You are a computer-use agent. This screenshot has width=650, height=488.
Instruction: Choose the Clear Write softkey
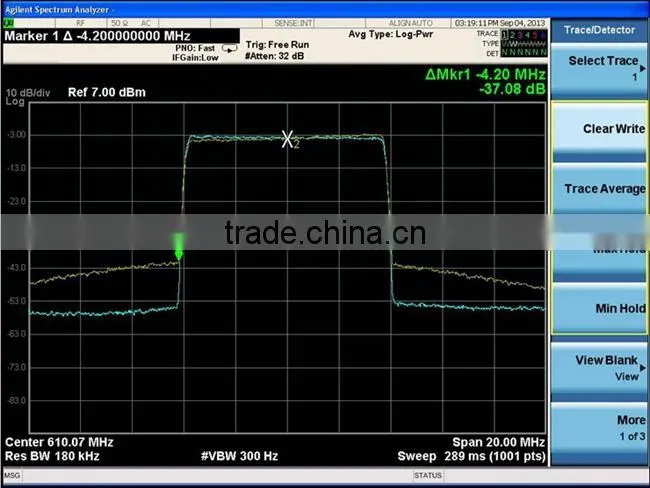click(x=599, y=131)
